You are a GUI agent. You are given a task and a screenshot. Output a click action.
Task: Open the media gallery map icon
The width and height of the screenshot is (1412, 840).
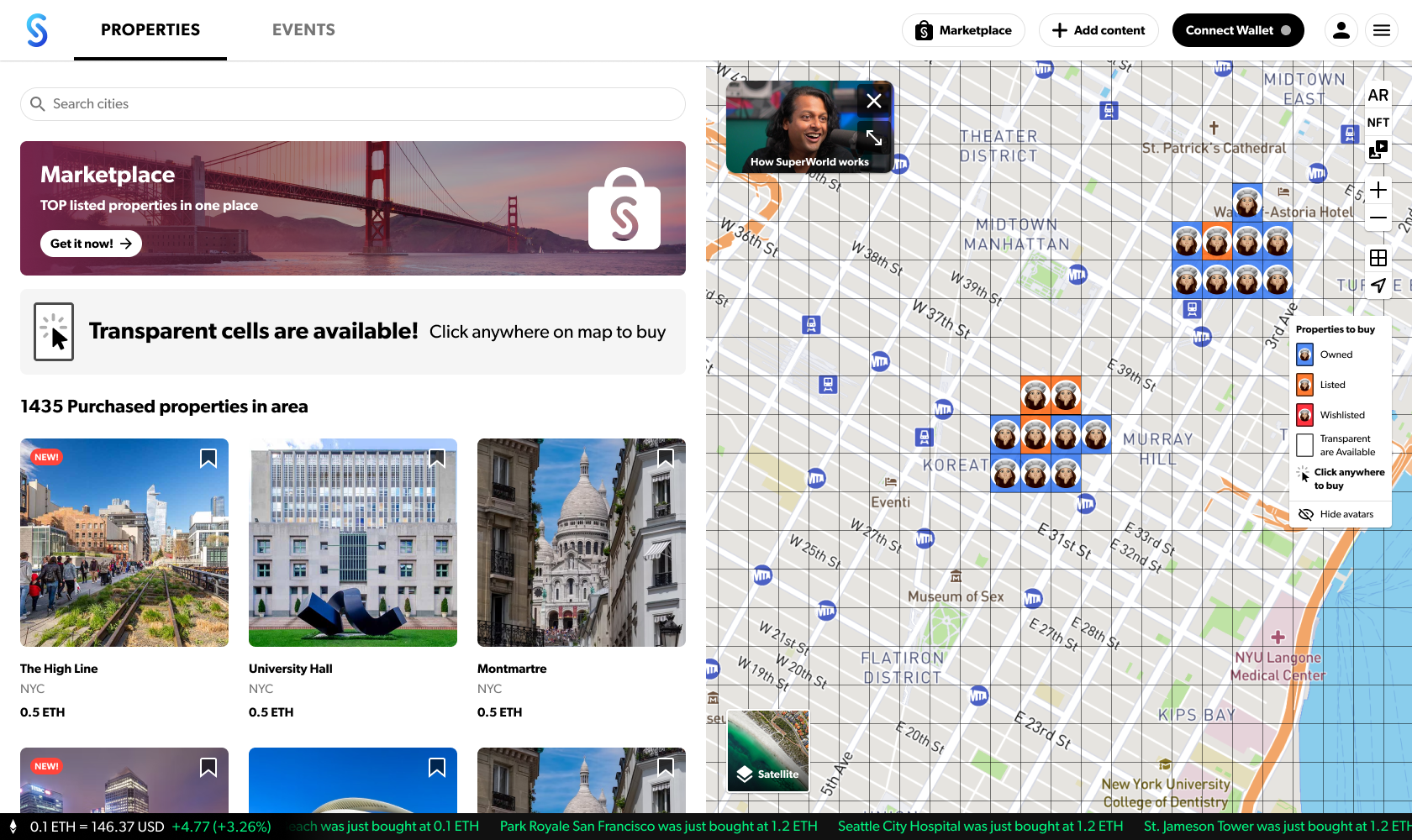[1378, 150]
